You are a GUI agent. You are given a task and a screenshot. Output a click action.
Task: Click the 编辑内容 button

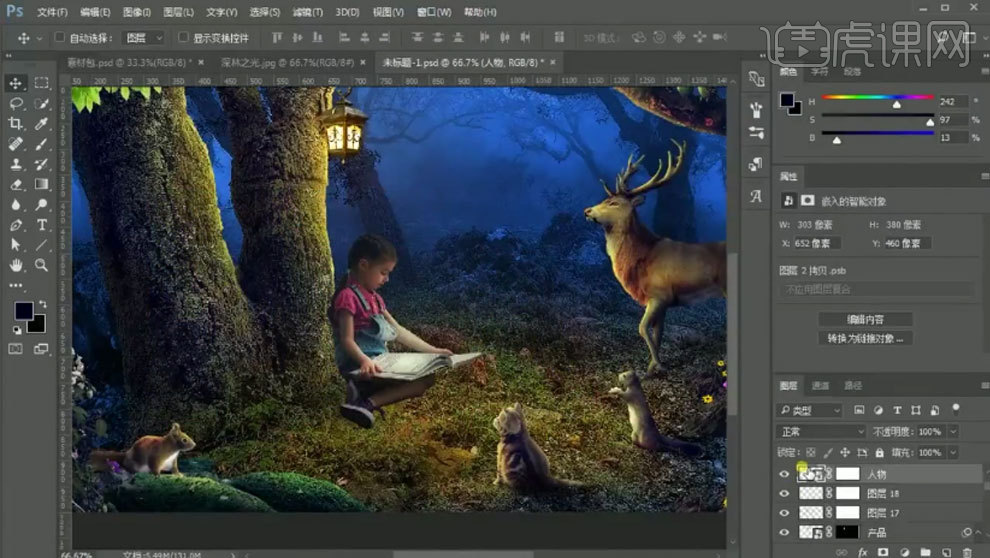coord(865,319)
